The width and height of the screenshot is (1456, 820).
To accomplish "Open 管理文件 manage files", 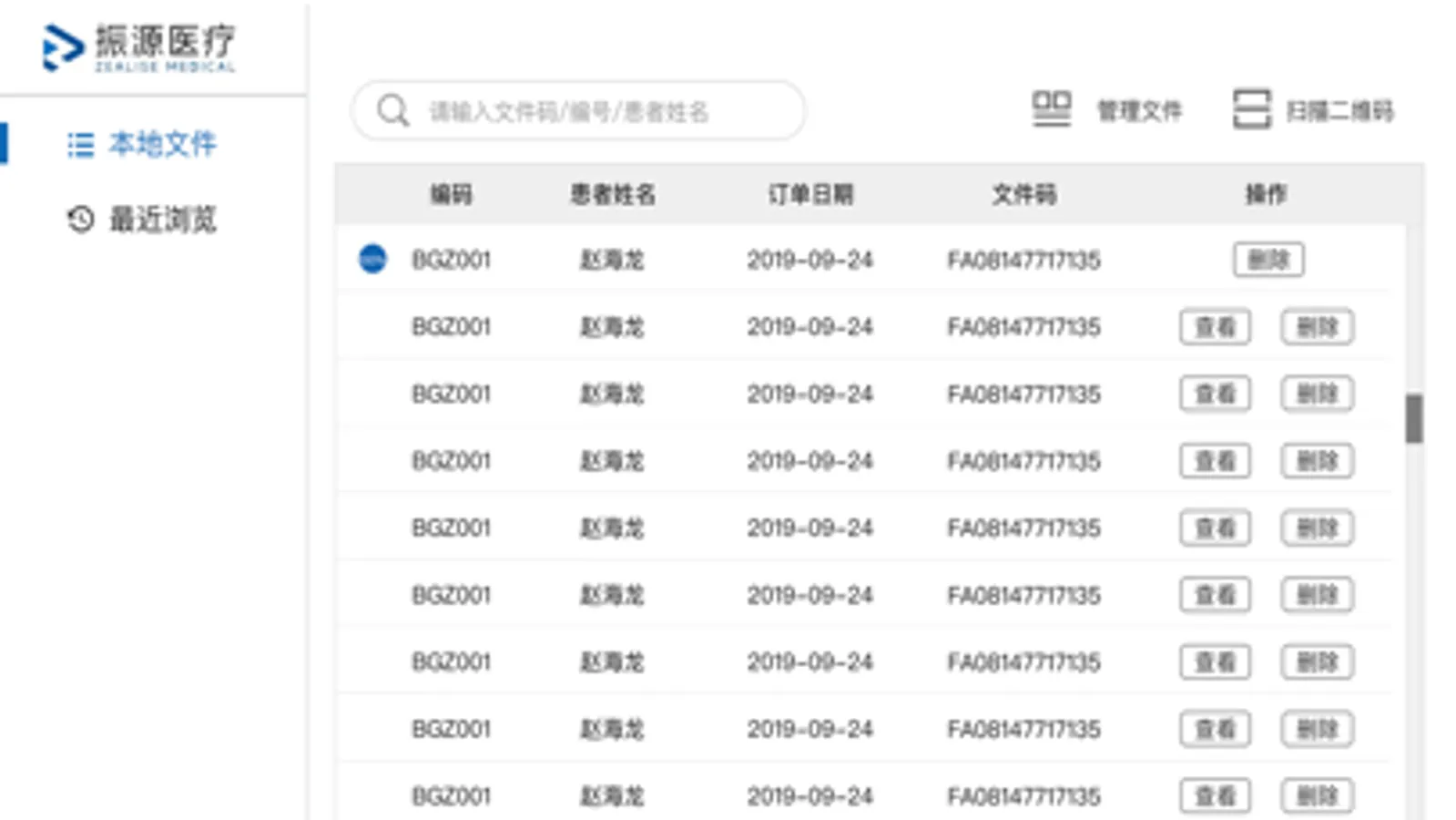I will tap(1106, 110).
